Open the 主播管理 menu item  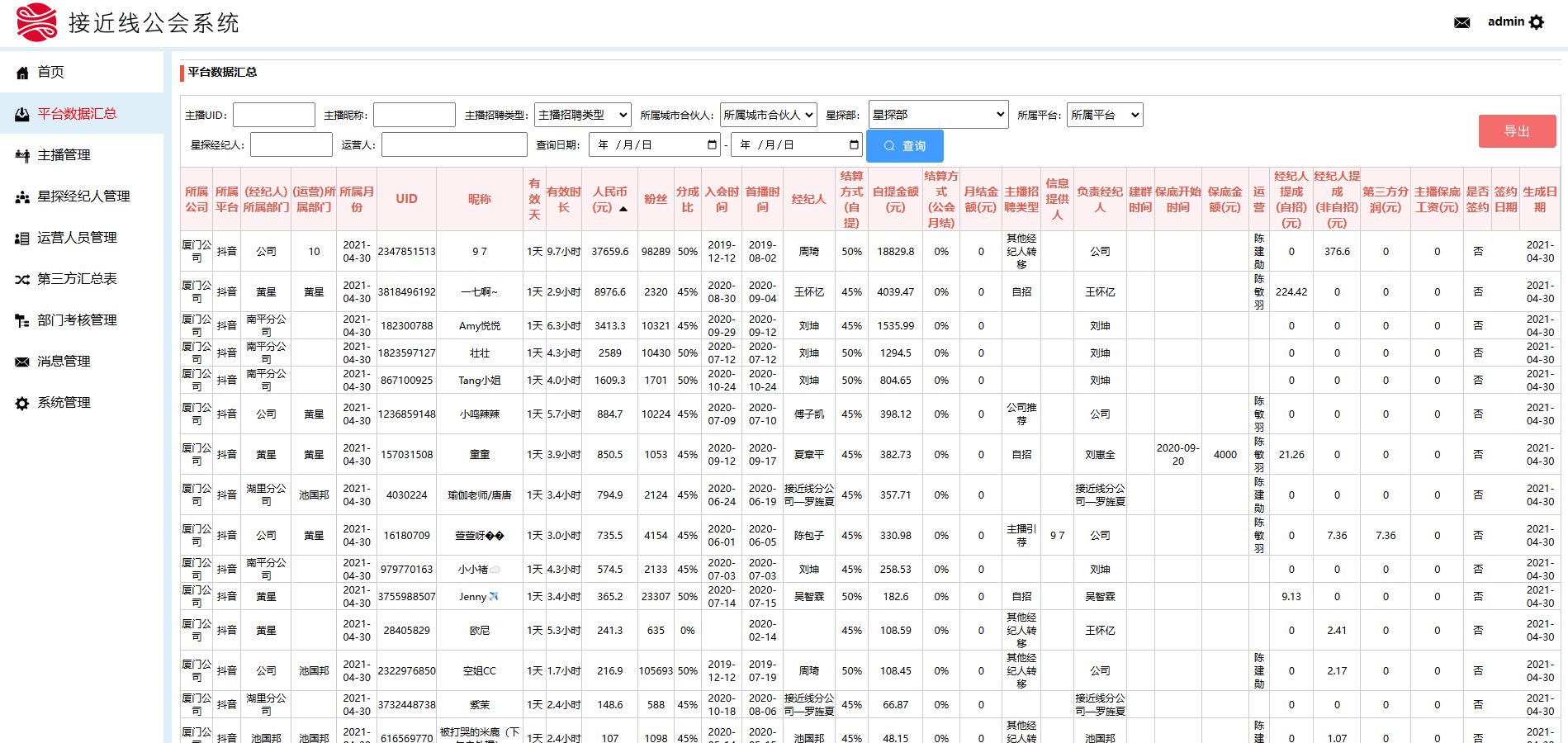[82, 155]
